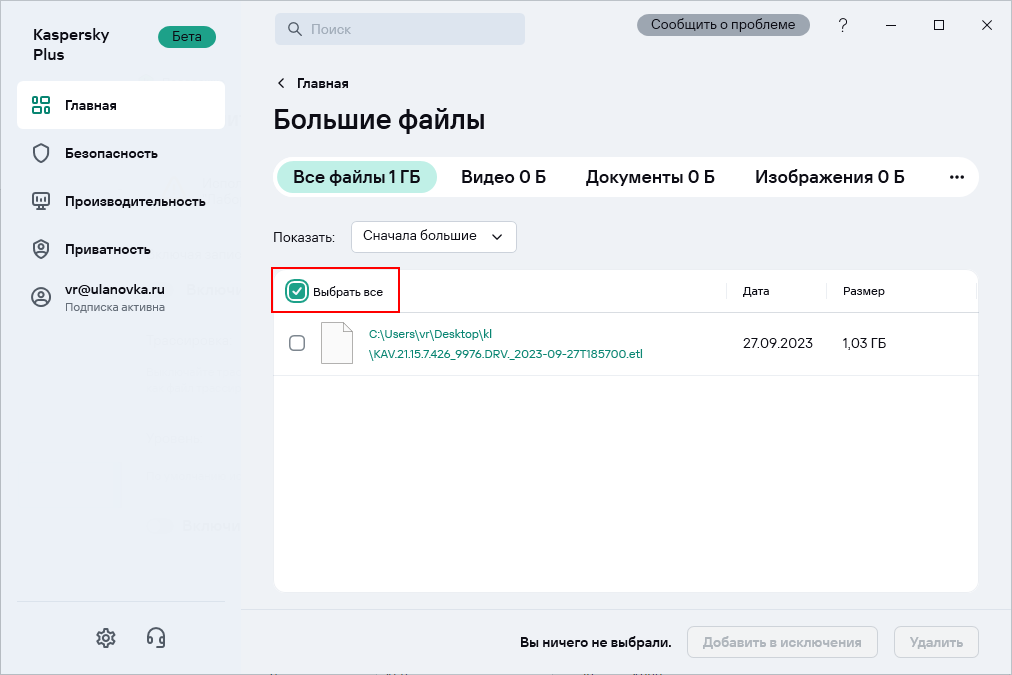The image size is (1012, 675).
Task: Switch to the Изображения 0 Б tab
Action: (x=829, y=177)
